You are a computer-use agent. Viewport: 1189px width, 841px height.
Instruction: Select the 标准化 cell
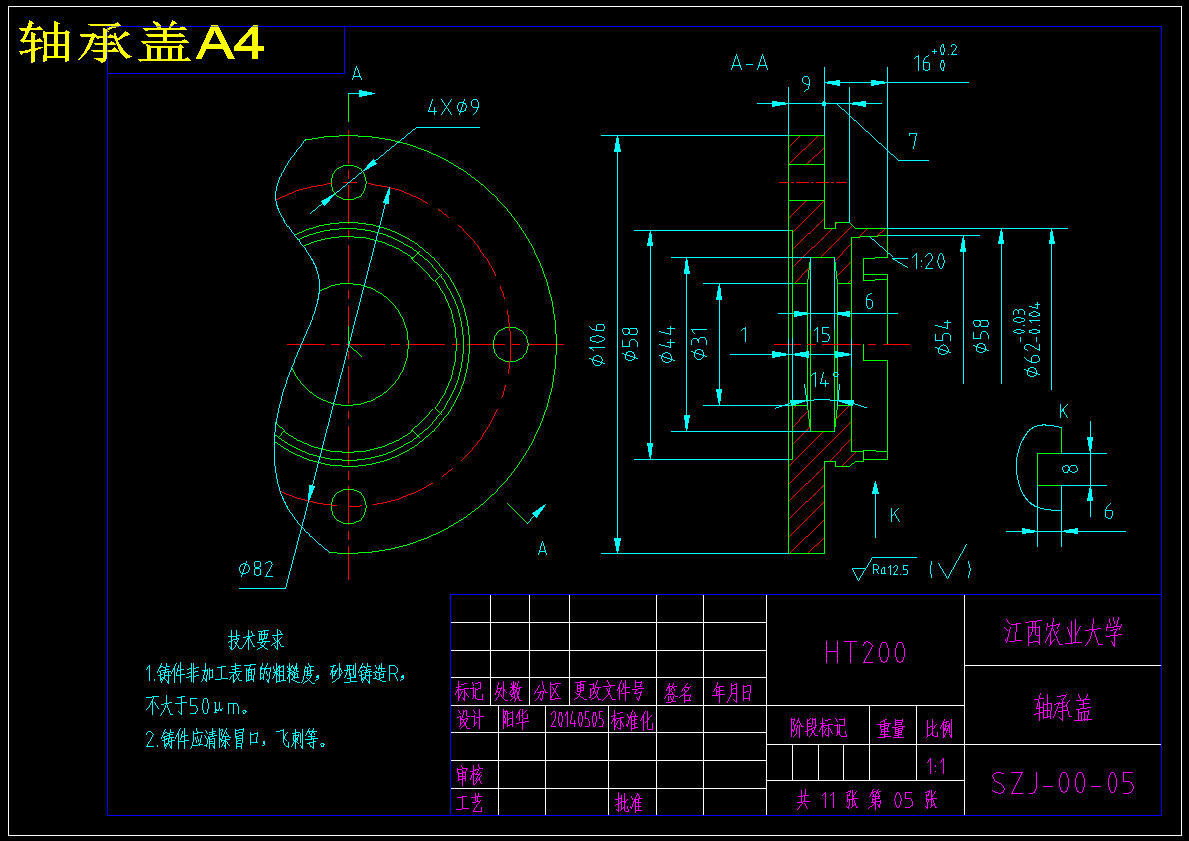tap(632, 720)
